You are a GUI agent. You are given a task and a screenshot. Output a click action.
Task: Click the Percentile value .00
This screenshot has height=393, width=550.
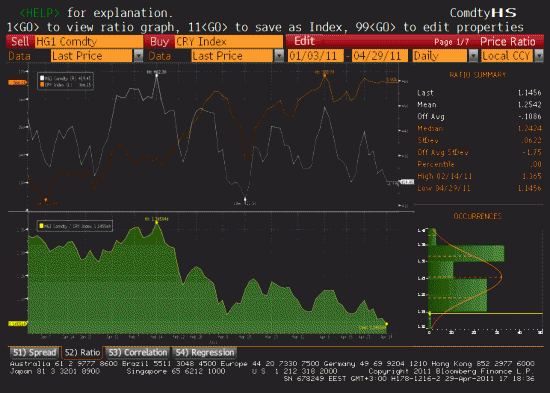click(x=536, y=164)
